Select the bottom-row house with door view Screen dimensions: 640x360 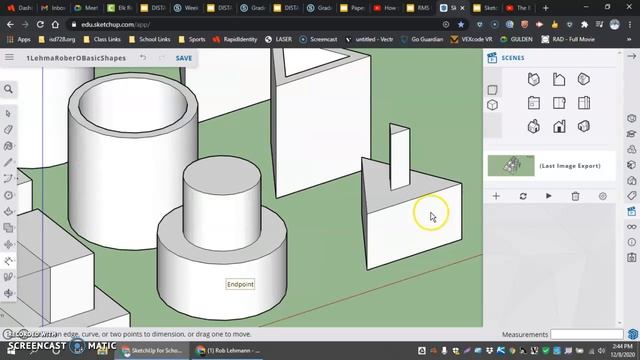click(559, 127)
